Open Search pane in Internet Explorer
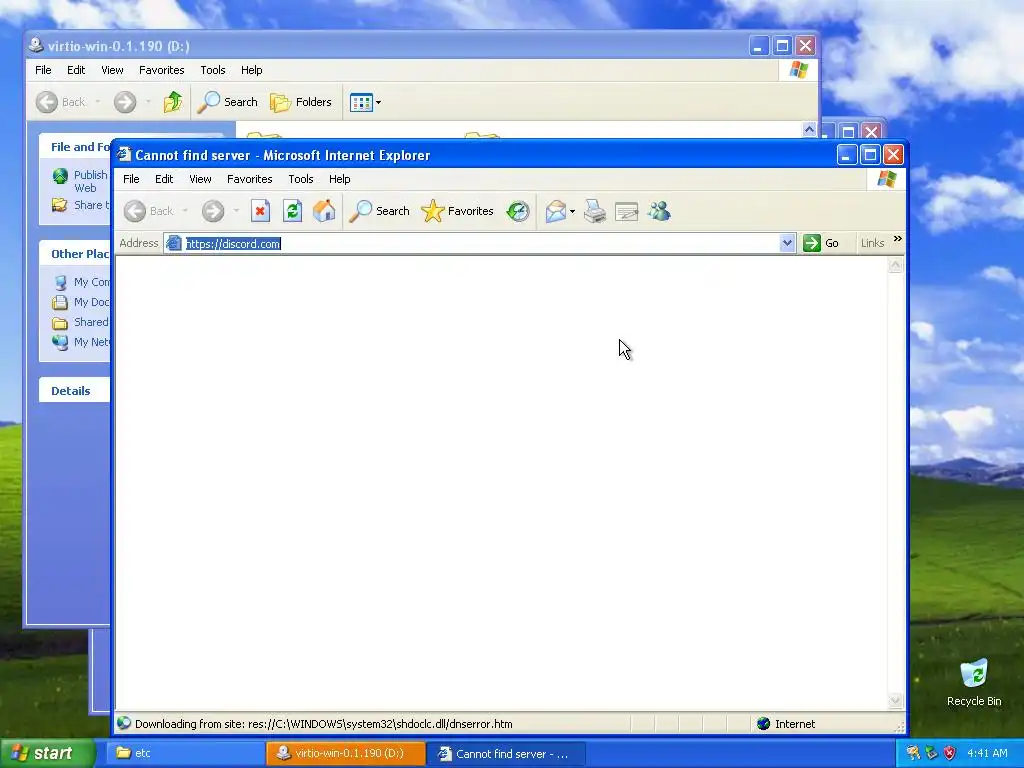Image resolution: width=1024 pixels, height=768 pixels. coord(379,211)
